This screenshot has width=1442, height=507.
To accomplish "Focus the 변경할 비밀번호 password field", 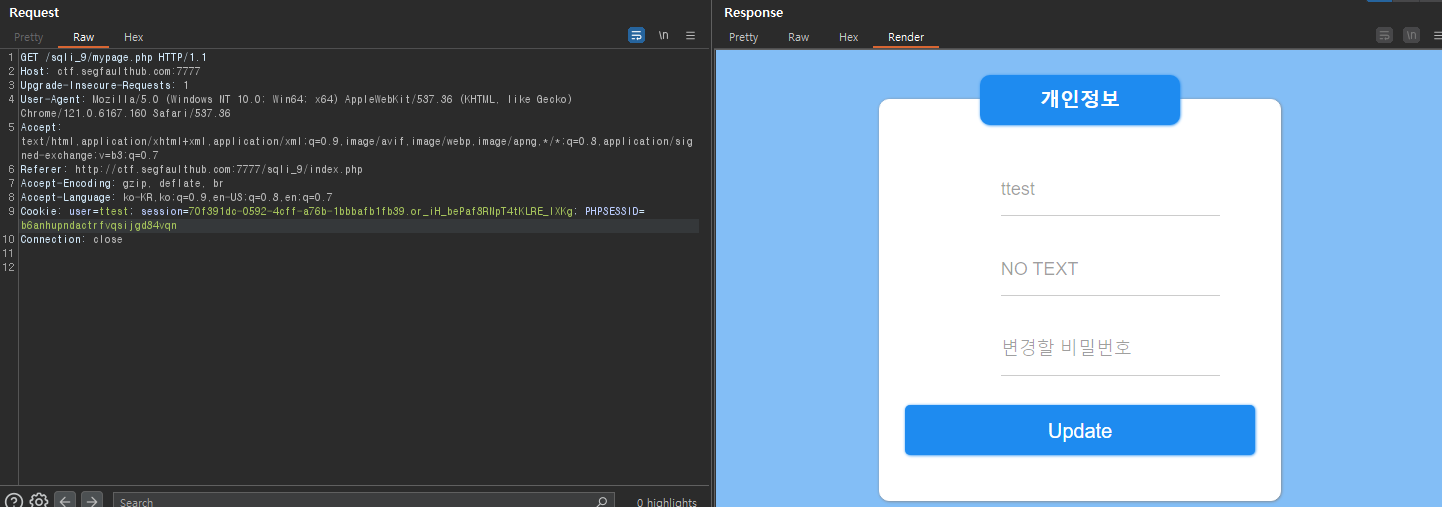I will click(x=1110, y=348).
